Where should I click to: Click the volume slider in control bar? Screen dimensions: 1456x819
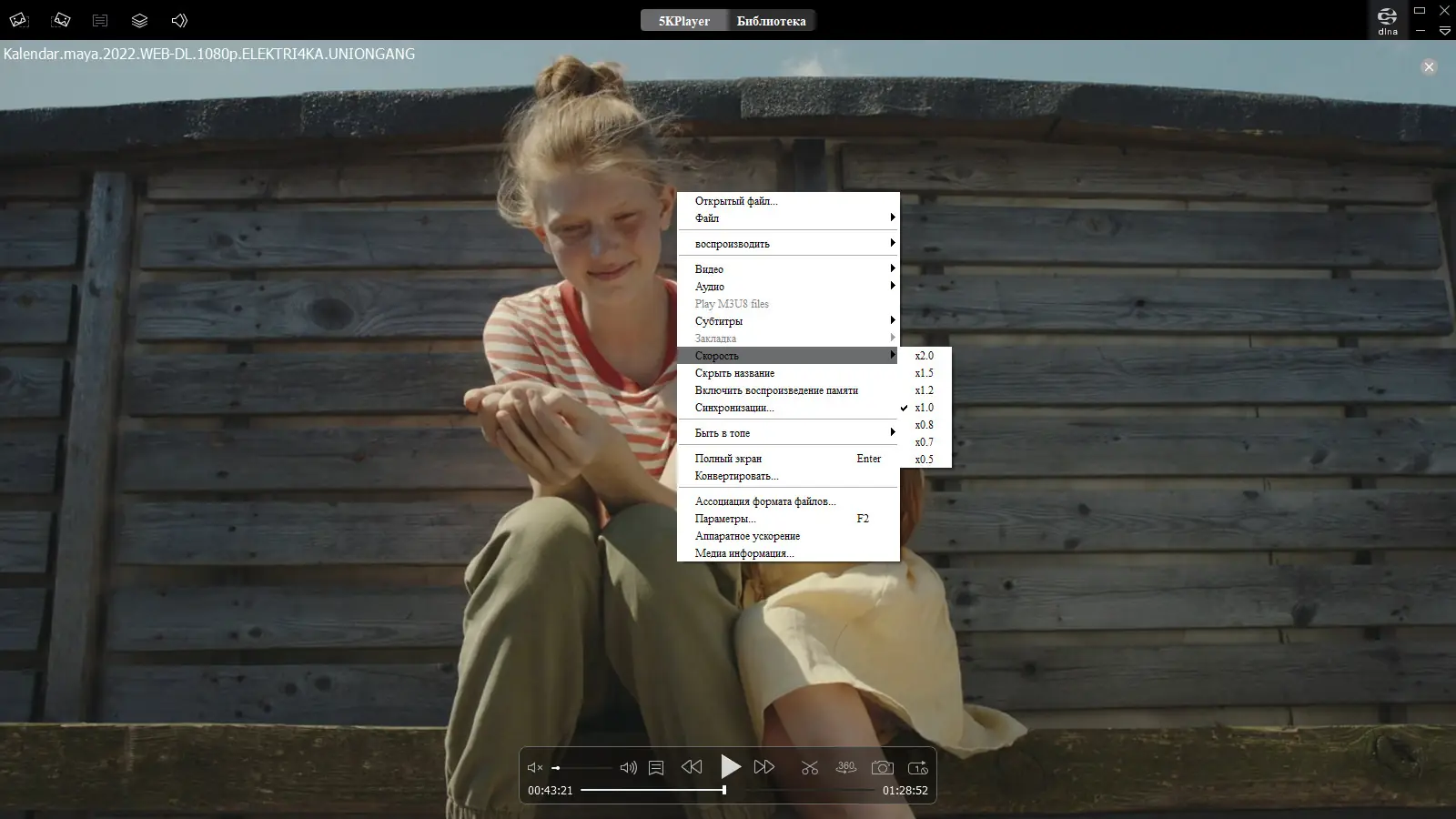581,768
